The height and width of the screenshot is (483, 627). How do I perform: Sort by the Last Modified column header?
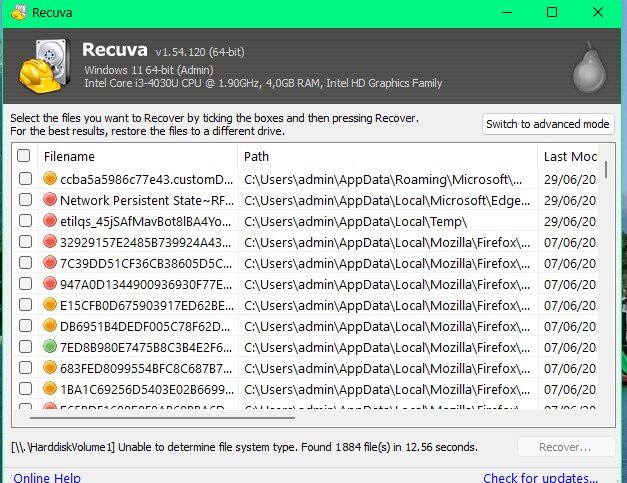[568, 156]
